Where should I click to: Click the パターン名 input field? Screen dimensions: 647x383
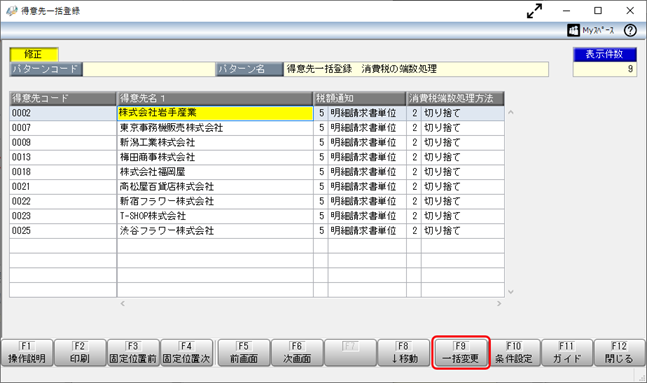click(416, 69)
